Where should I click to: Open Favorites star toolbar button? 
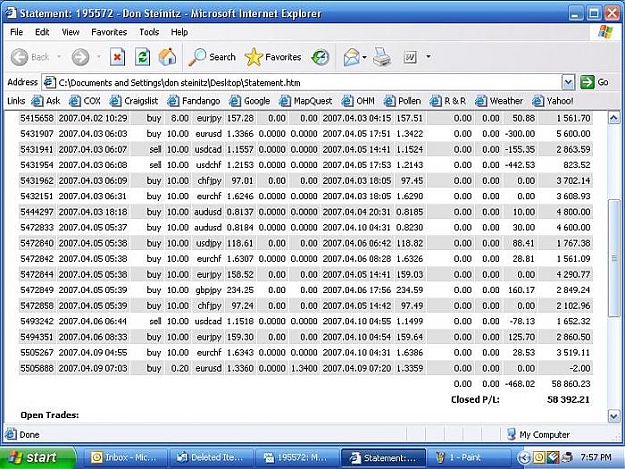point(273,57)
